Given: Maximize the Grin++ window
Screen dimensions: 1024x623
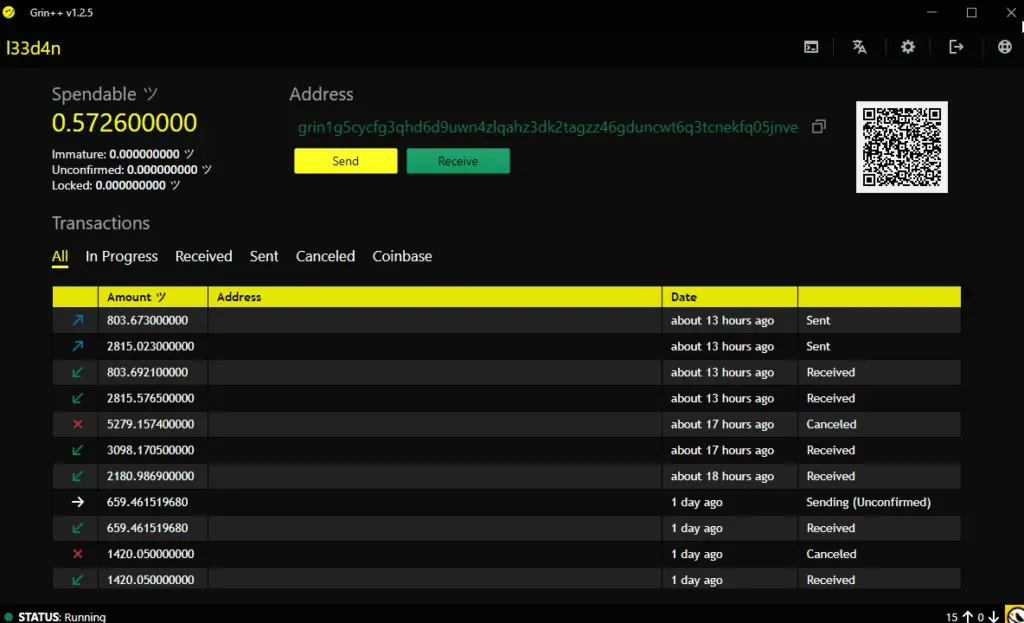Looking at the screenshot, I should [x=972, y=12].
